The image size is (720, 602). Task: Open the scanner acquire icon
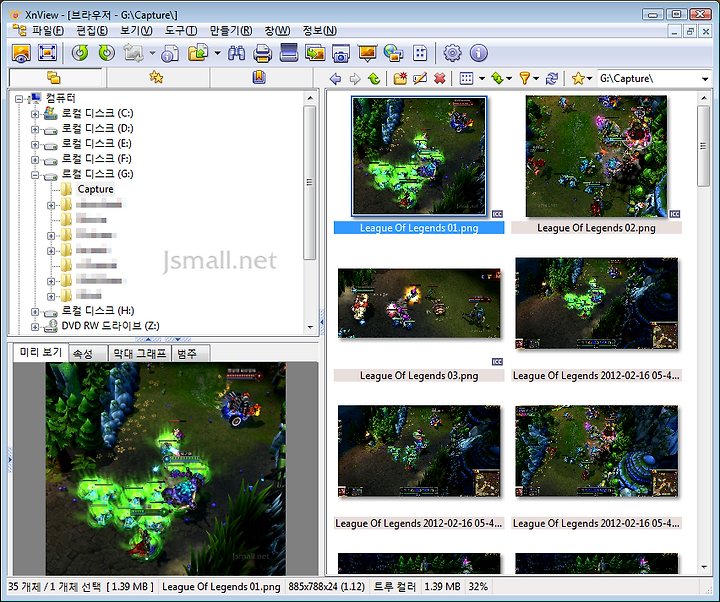click(289, 53)
